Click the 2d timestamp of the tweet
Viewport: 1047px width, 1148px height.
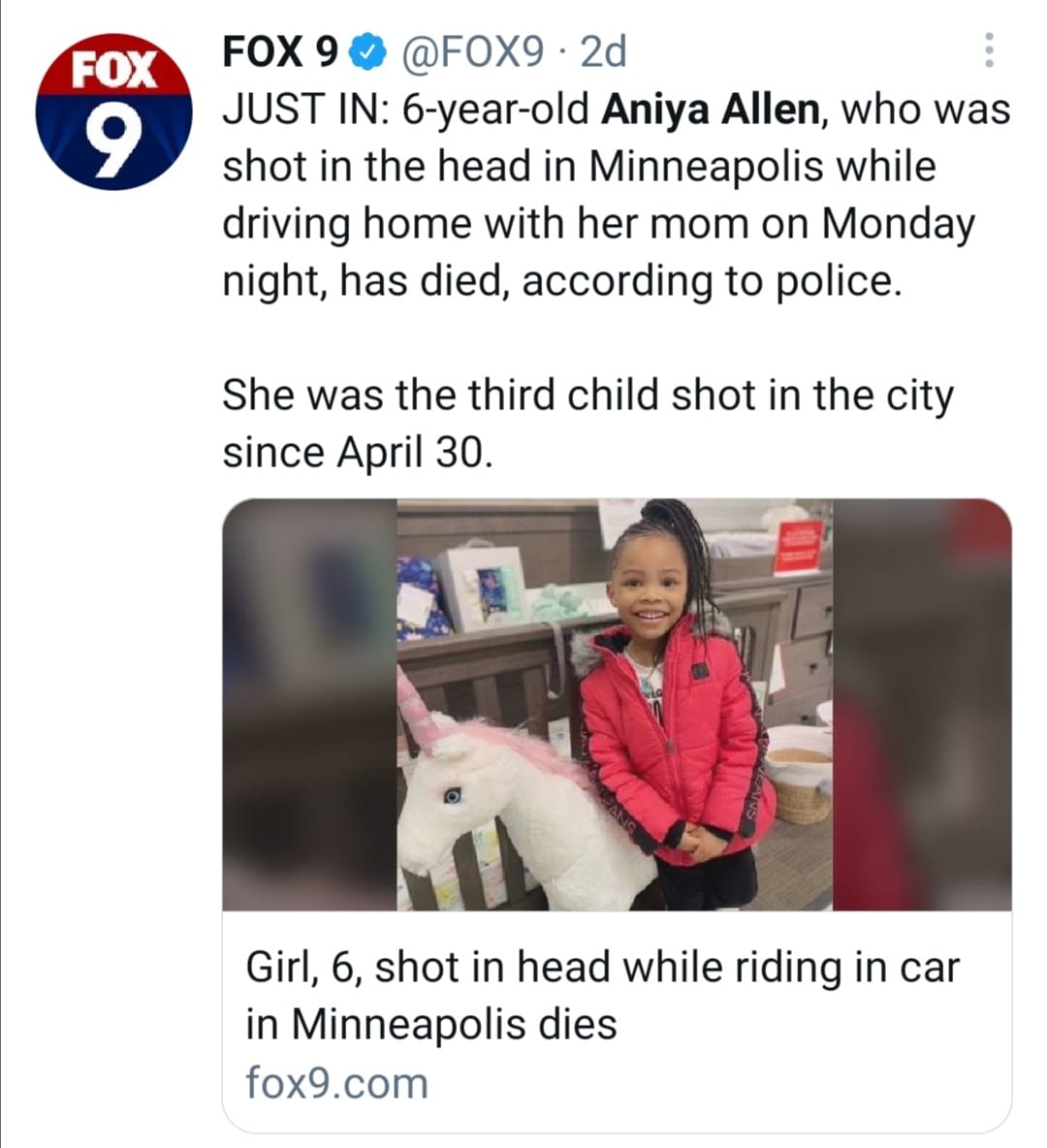[x=603, y=52]
